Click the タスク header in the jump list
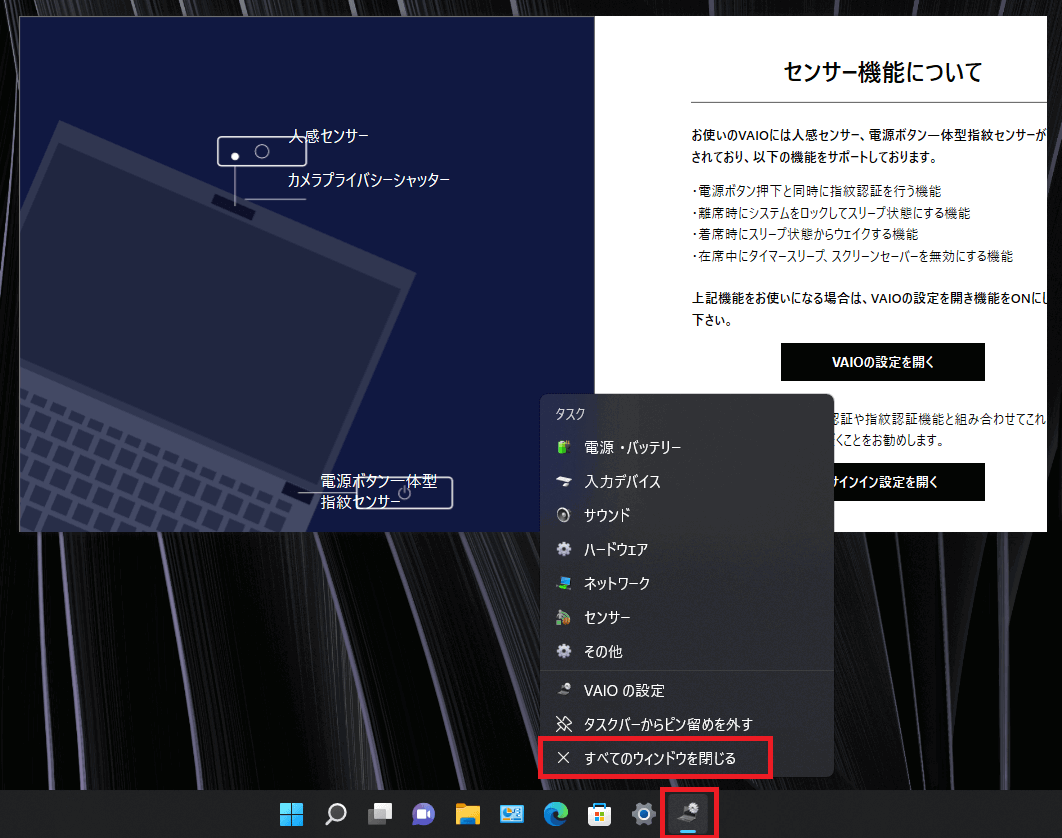 570,414
